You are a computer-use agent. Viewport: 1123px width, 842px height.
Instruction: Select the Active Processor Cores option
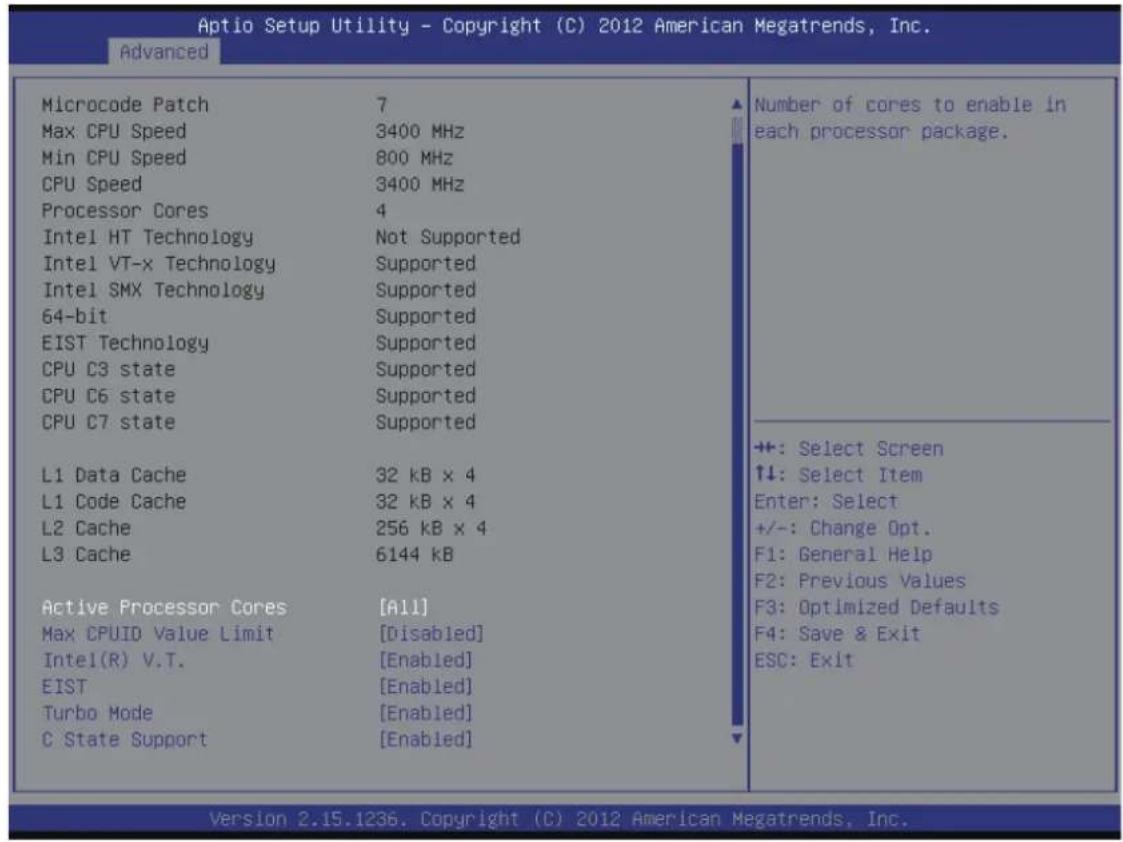[164, 607]
